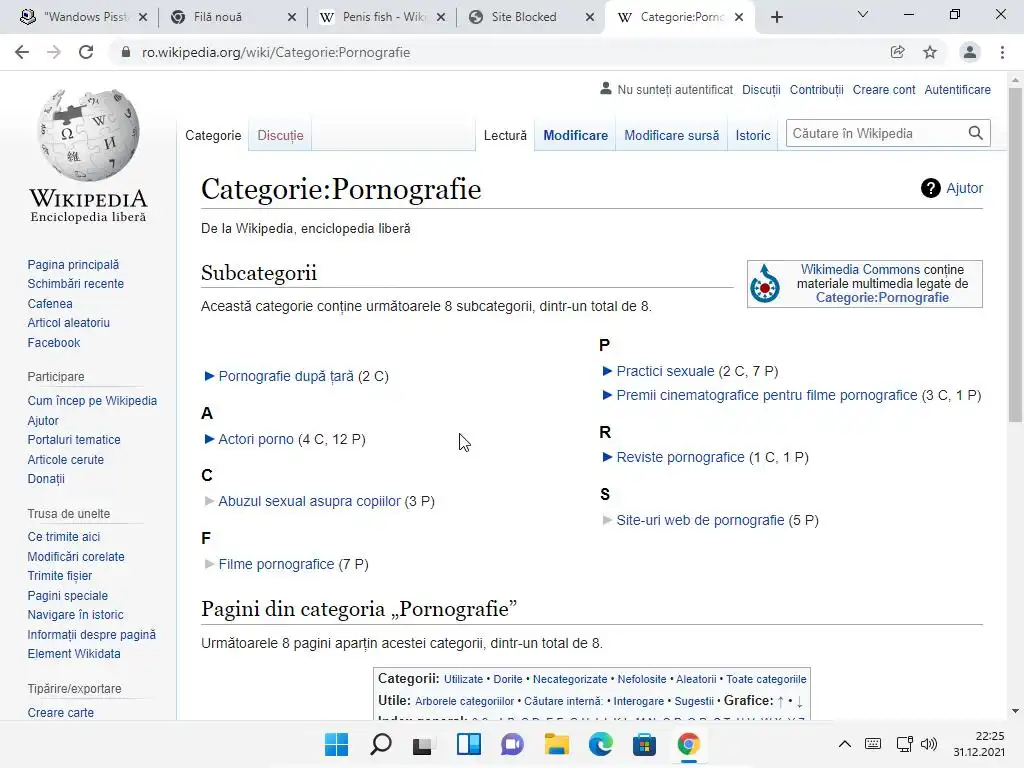Image resolution: width=1024 pixels, height=768 pixels.
Task: Open the 'Contribuții' link
Action: 816,89
